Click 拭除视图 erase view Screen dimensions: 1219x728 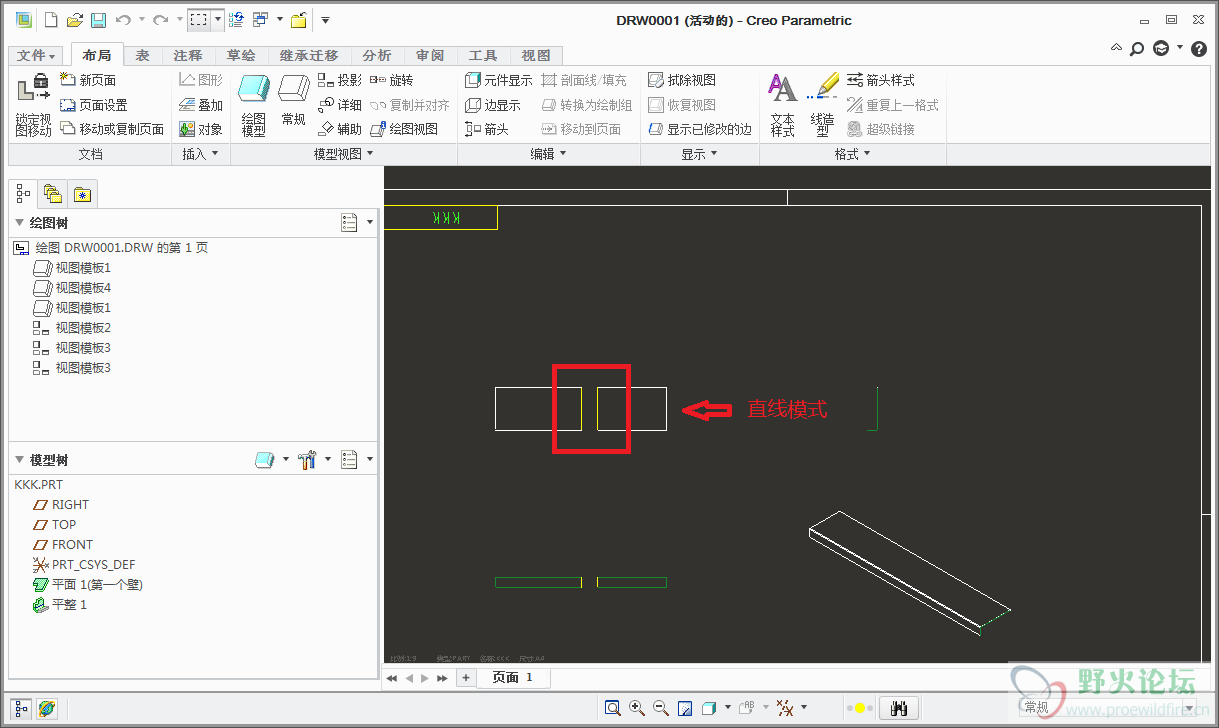(682, 80)
